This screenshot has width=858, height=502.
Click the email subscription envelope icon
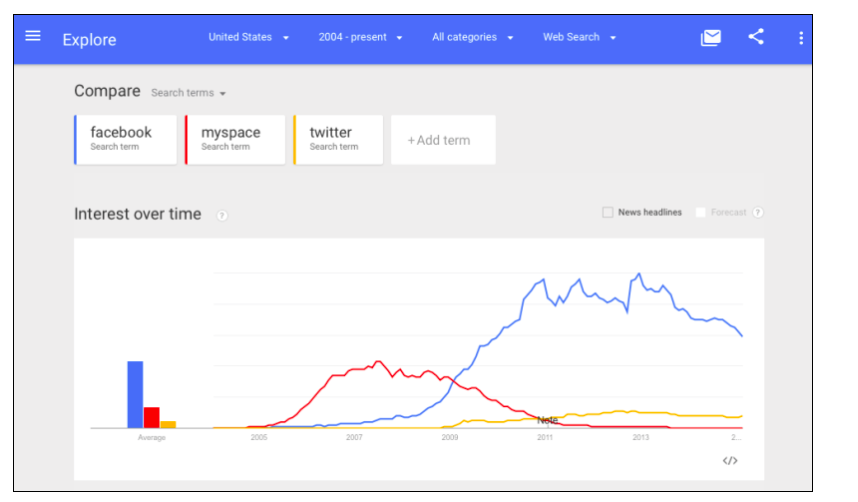pyautogui.click(x=710, y=38)
